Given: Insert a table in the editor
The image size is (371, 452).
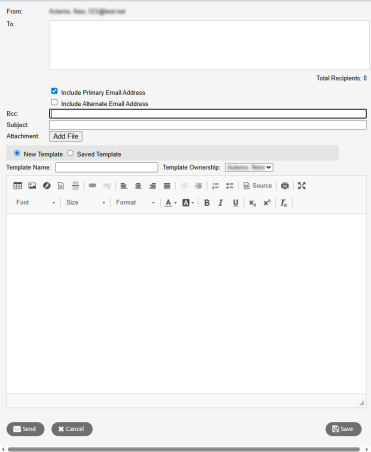Looking at the screenshot, I should pos(18,186).
